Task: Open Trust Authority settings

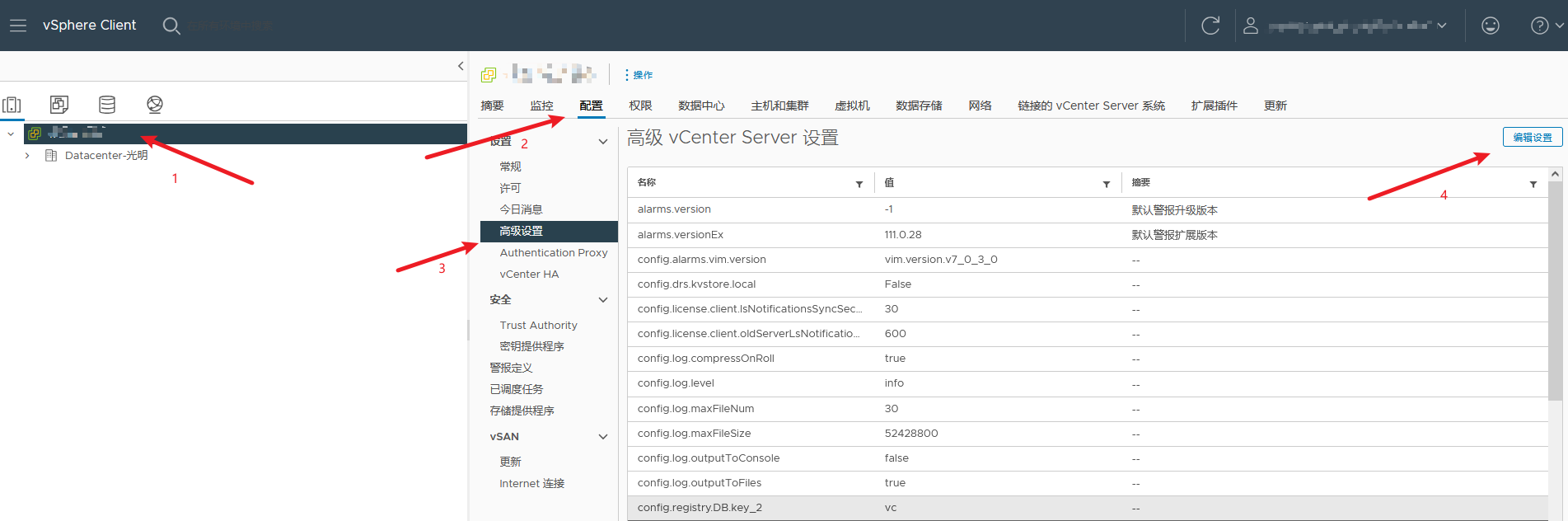Action: [x=538, y=326]
